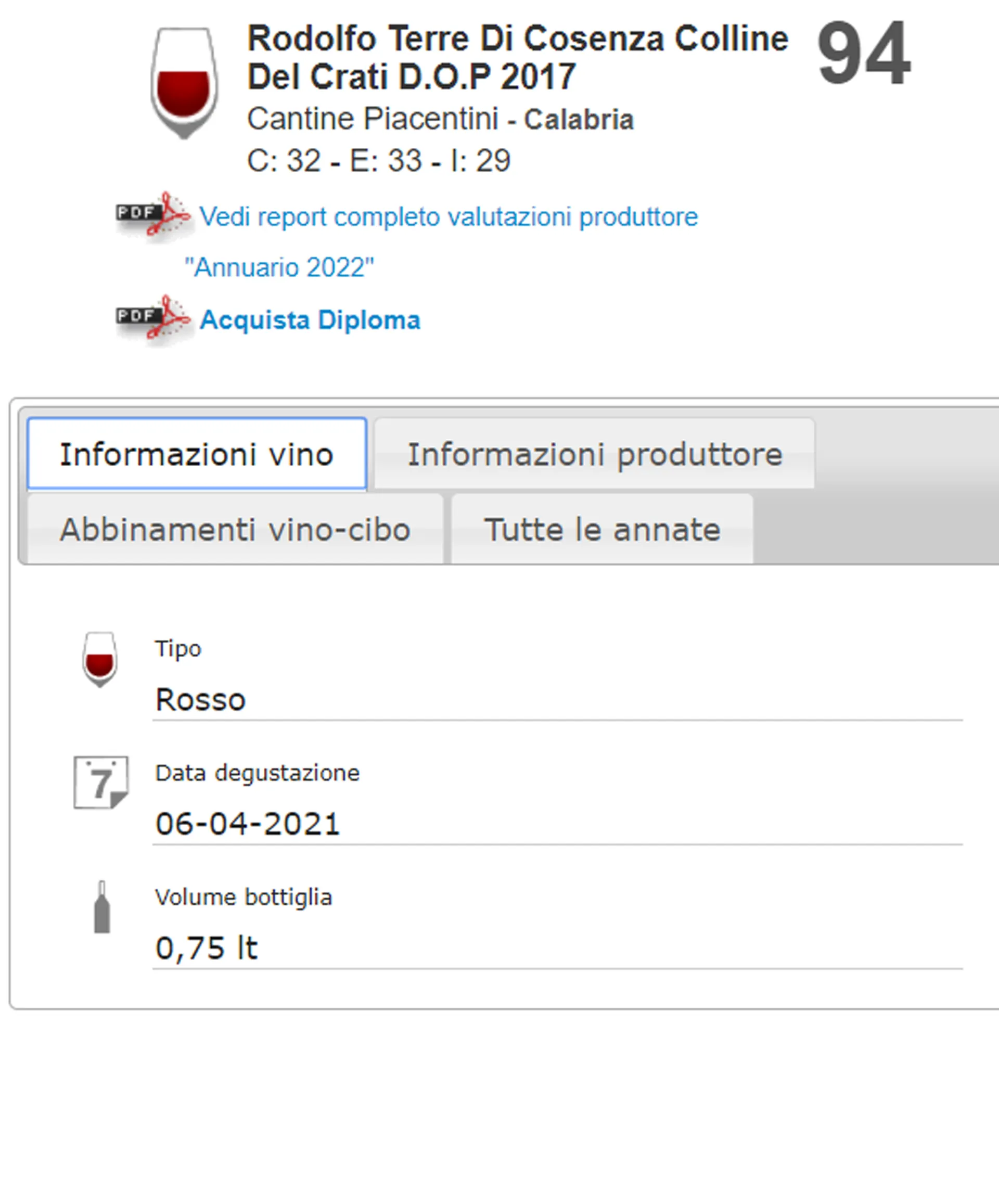Image resolution: width=999 pixels, height=1204 pixels.
Task: Click the "Annuario 2022" link
Action: [279, 267]
